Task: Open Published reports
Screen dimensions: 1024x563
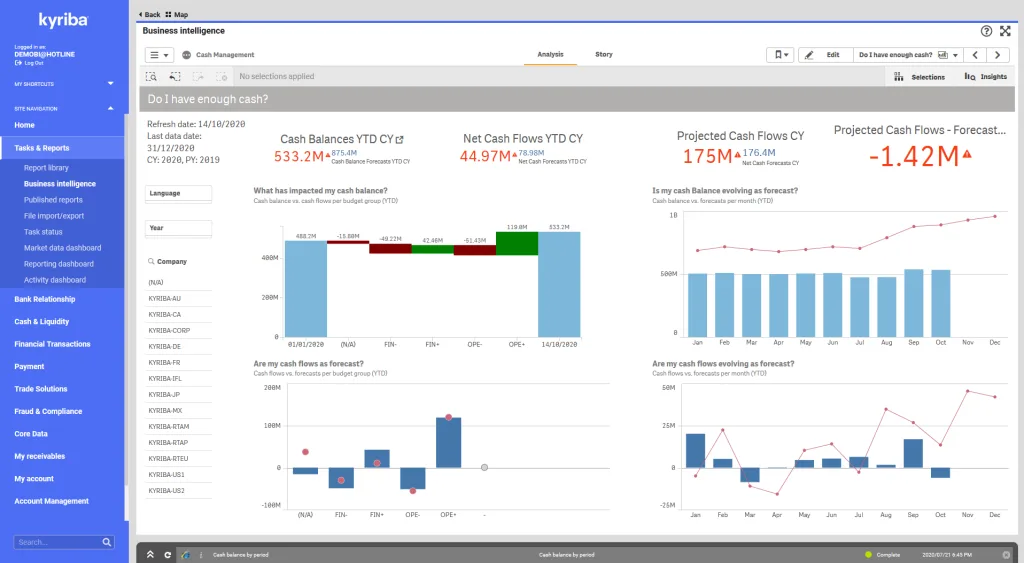Action: (x=54, y=200)
